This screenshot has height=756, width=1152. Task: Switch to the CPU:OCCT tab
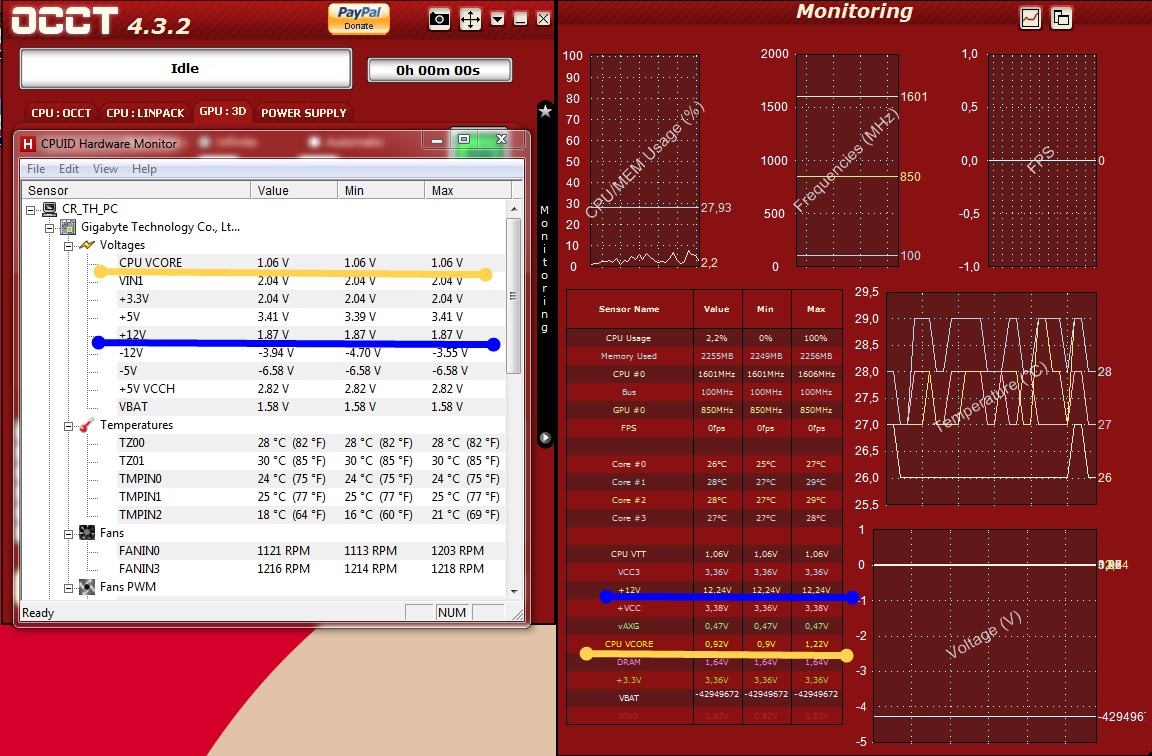click(61, 112)
